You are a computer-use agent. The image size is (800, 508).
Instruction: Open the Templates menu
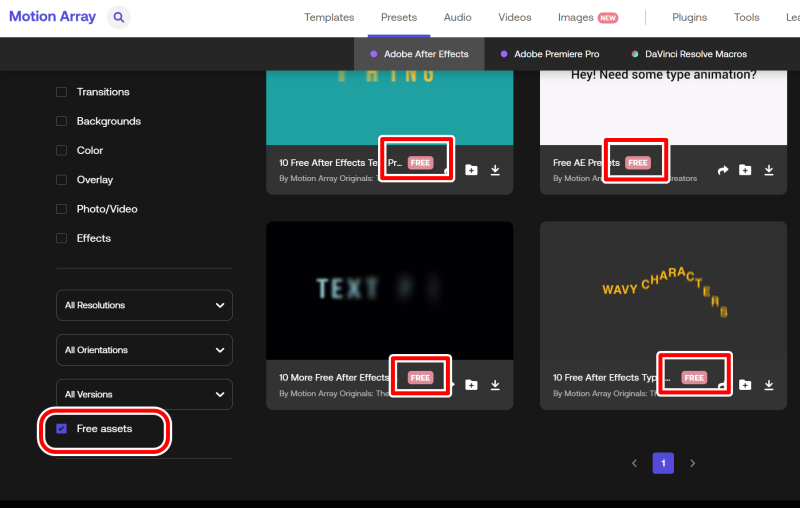pos(329,17)
